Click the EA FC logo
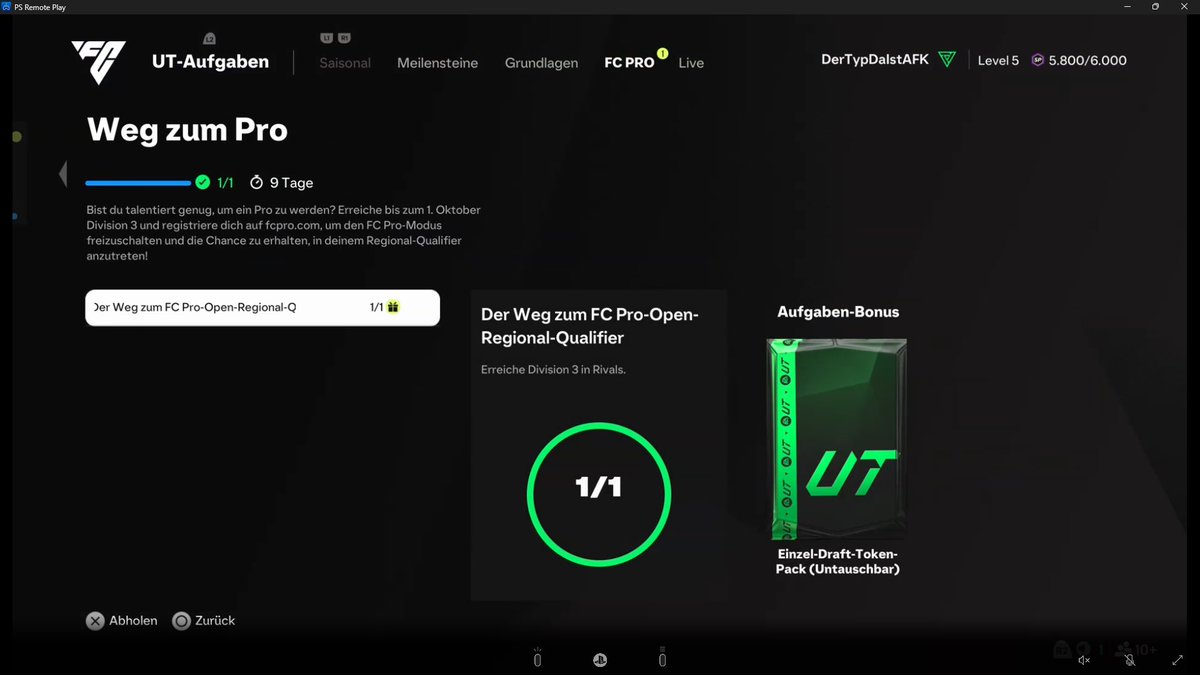This screenshot has width=1200, height=675. (98, 62)
